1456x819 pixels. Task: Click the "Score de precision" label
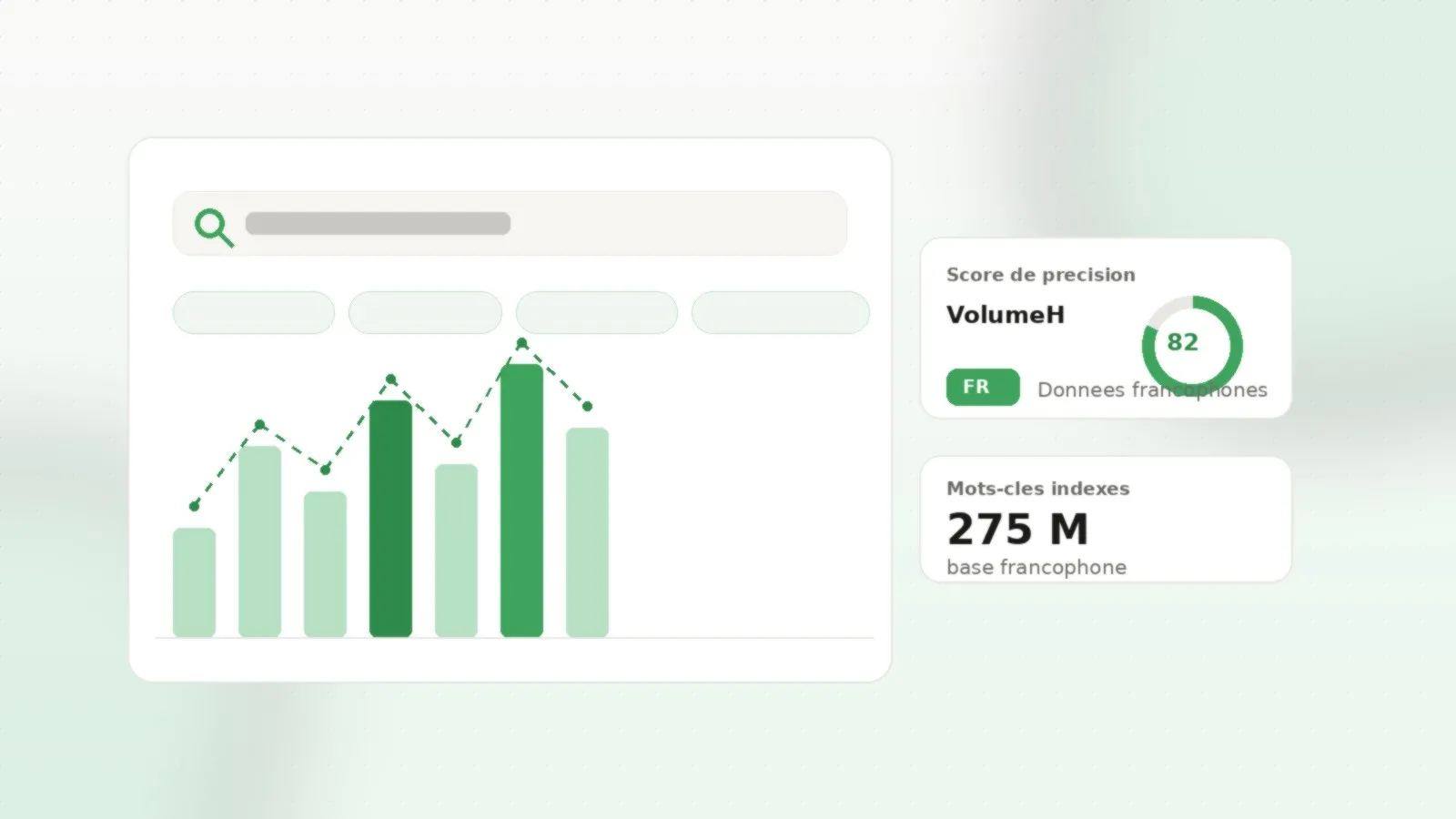[1041, 275]
